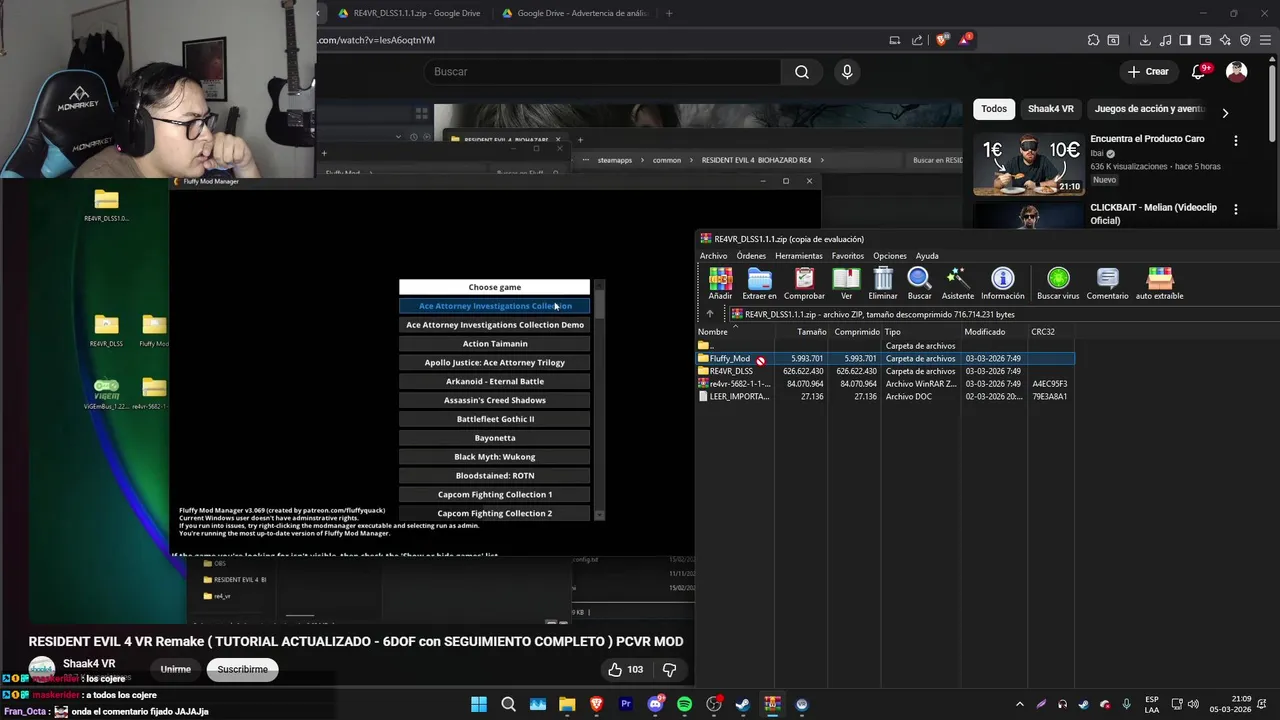Like the video with thumbs up
The height and width of the screenshot is (720, 1280).
pyautogui.click(x=615, y=670)
